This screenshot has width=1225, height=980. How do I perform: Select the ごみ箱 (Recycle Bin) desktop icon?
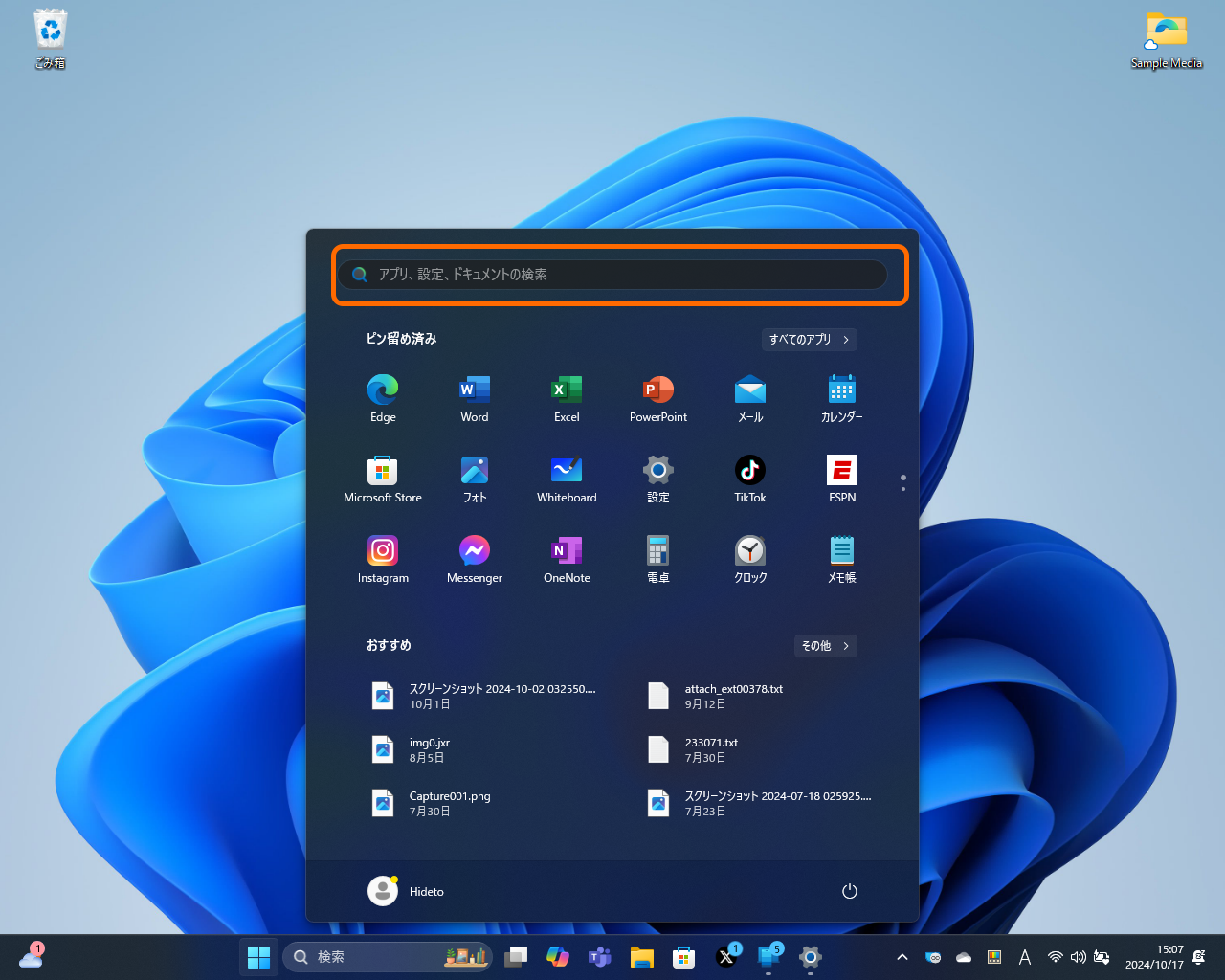(x=51, y=39)
